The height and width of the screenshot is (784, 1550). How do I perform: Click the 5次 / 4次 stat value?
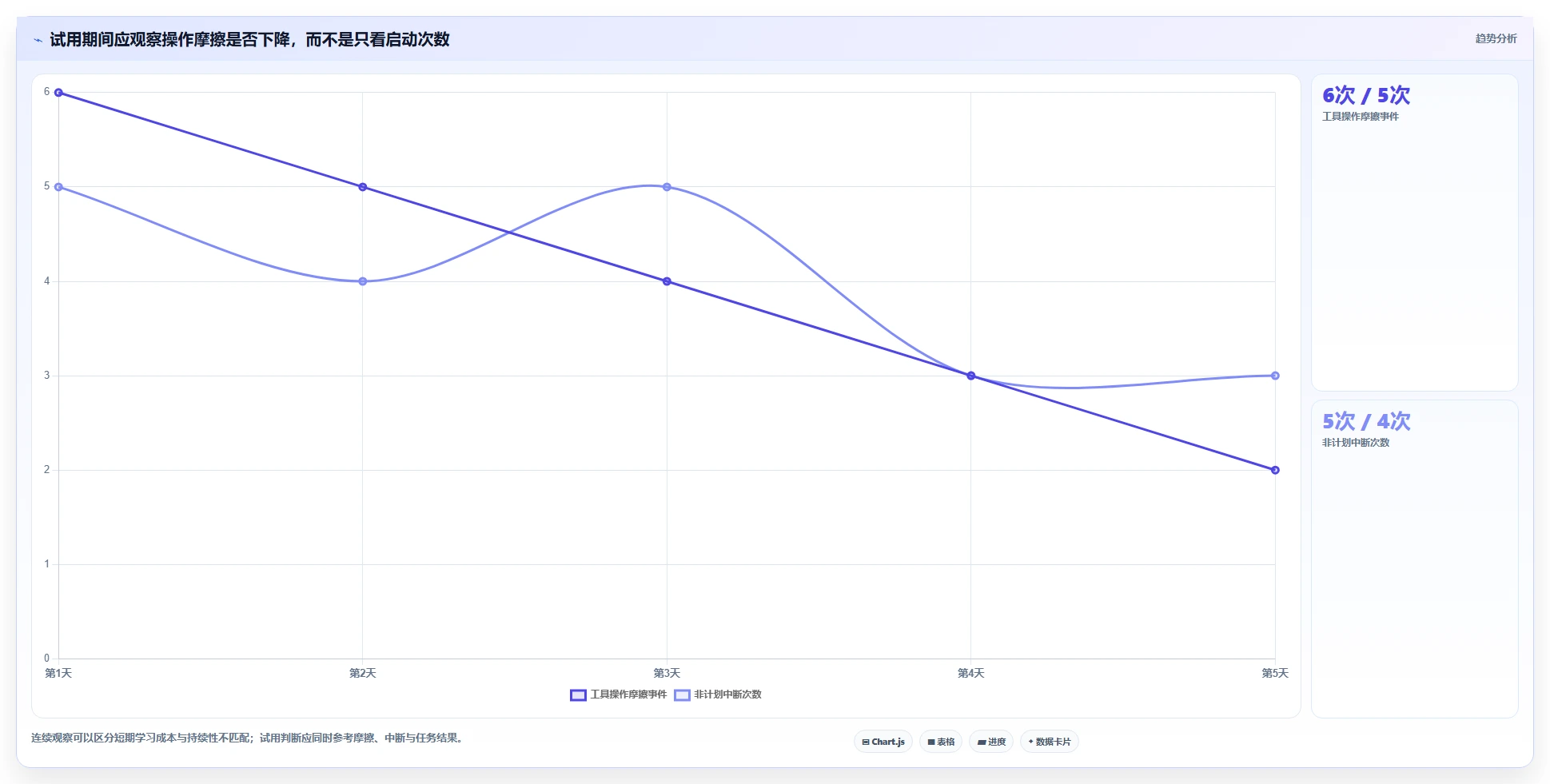[1366, 422]
